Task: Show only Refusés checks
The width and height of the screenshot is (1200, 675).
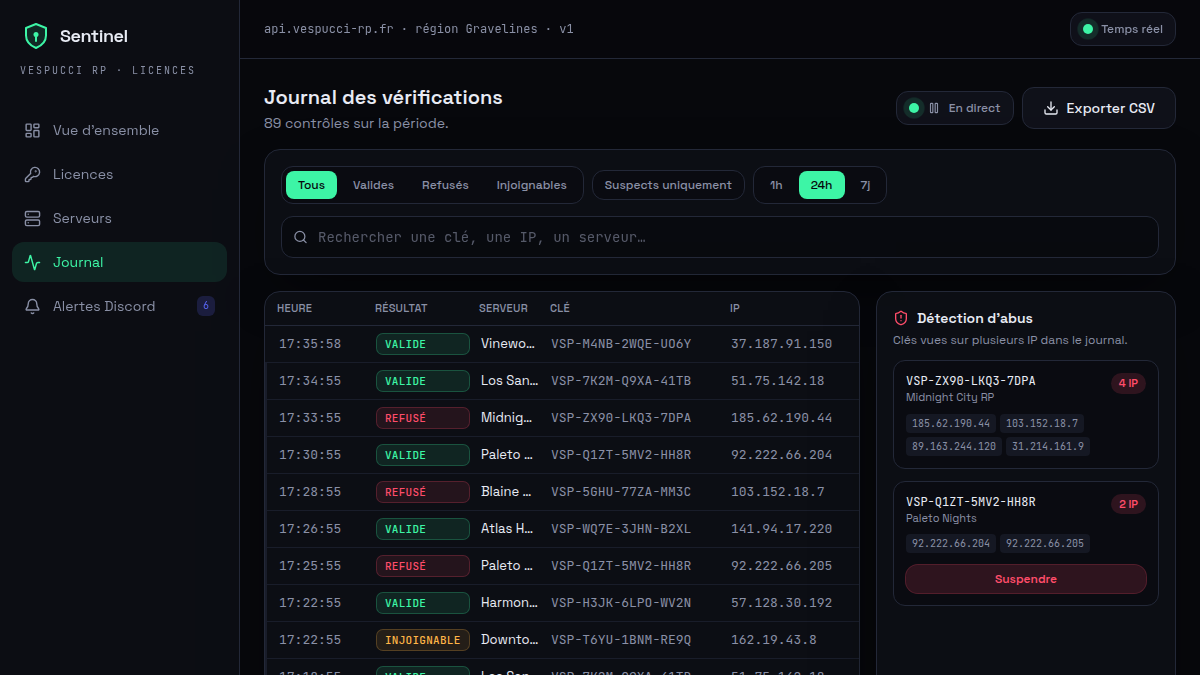Action: (445, 185)
